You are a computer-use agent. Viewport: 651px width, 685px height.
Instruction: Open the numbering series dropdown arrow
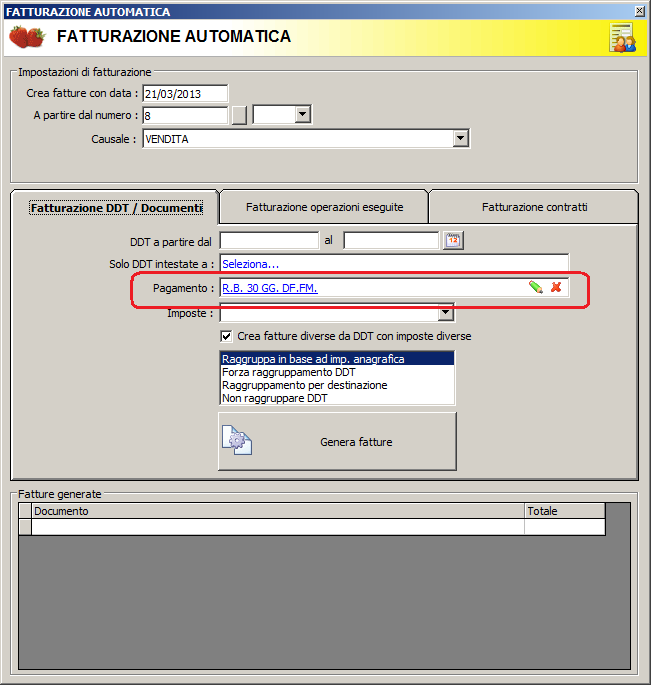pos(302,115)
